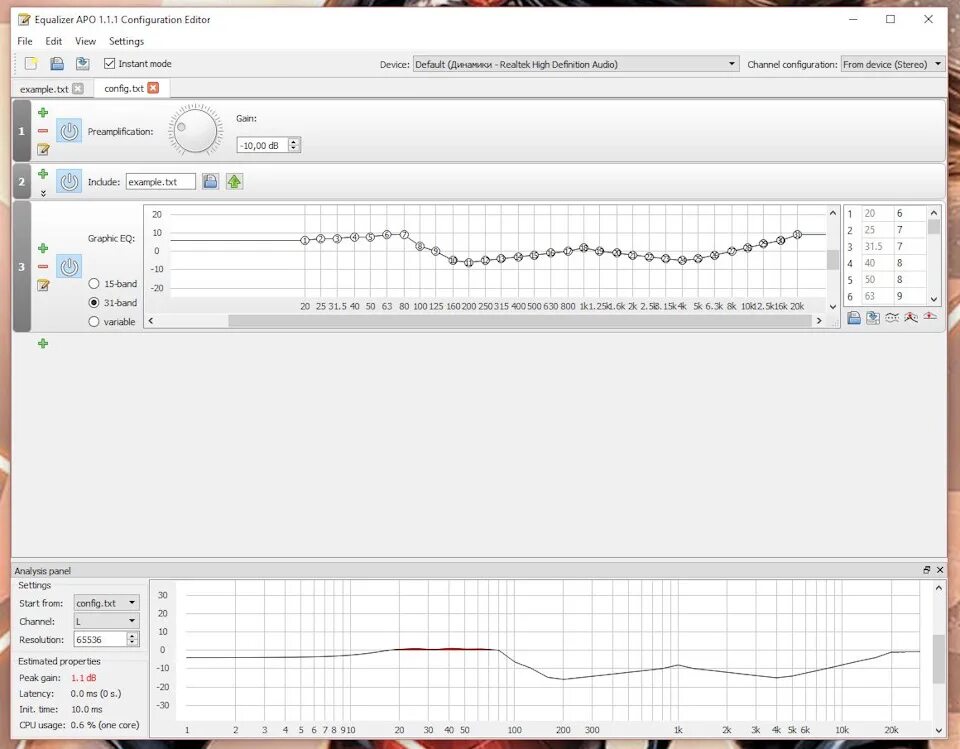
Task: Open the Device dropdown
Action: pos(576,64)
